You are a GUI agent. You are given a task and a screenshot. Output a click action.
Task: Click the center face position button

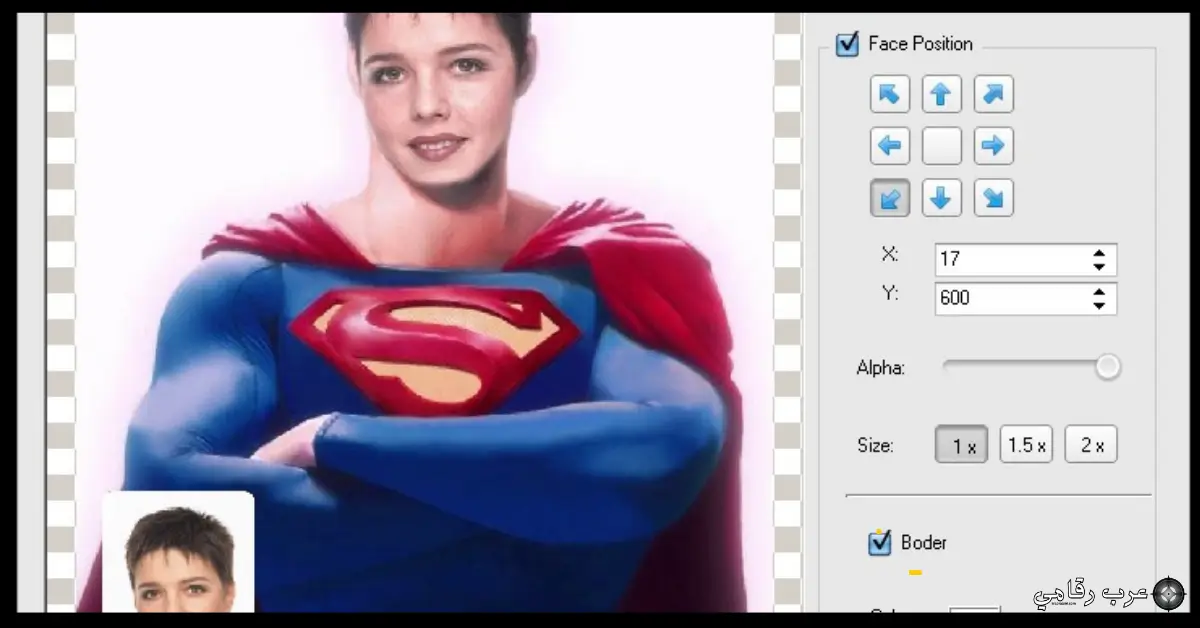pos(941,146)
